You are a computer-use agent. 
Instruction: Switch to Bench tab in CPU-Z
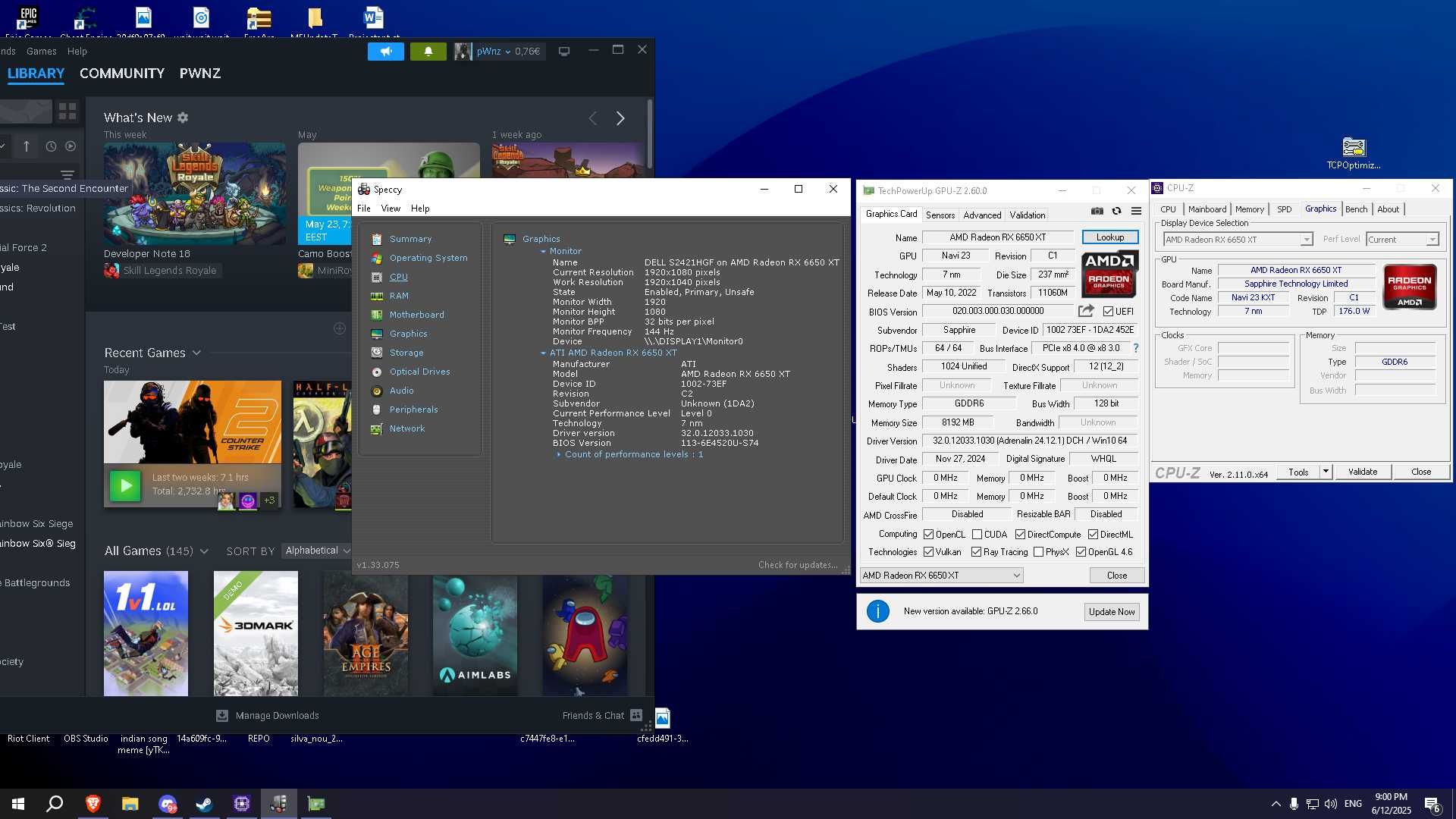coord(1356,209)
